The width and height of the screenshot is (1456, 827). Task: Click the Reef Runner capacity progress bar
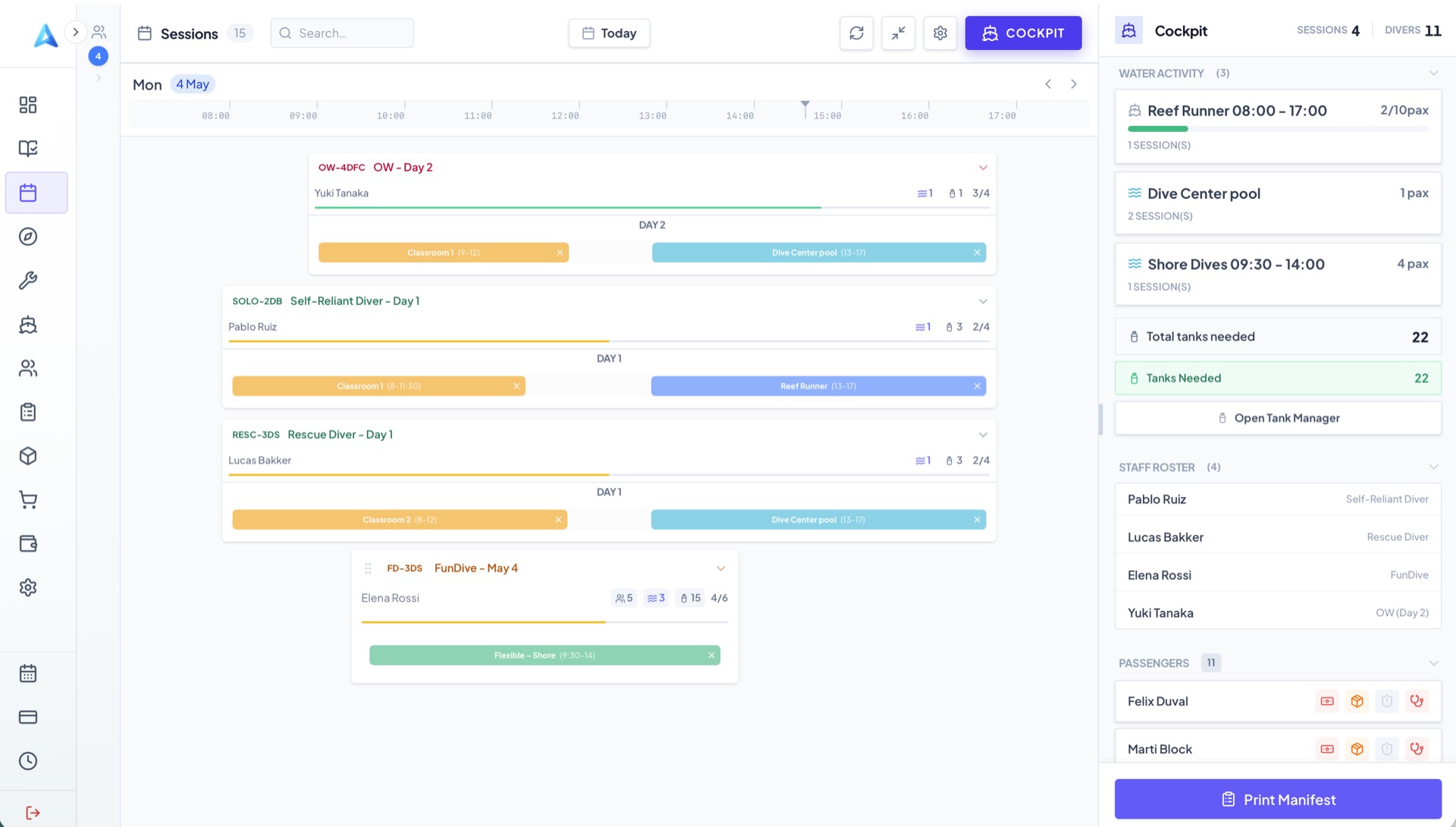(1278, 129)
